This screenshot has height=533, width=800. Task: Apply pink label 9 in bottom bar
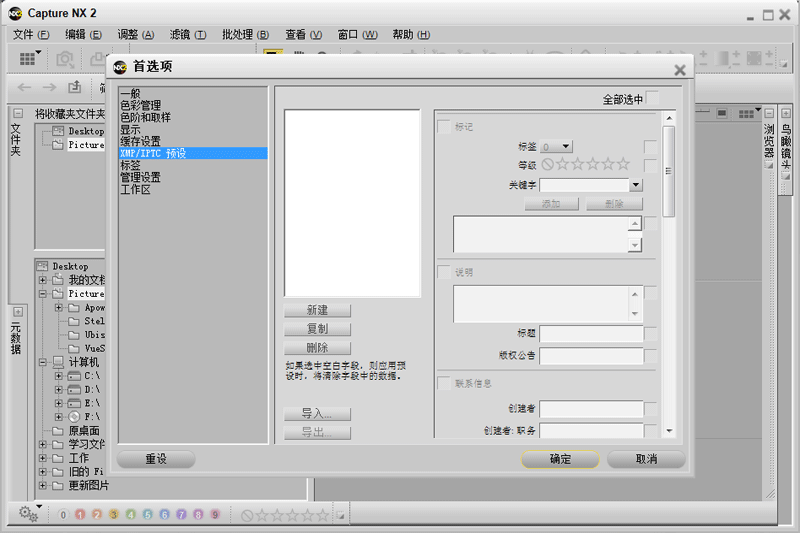coord(215,515)
